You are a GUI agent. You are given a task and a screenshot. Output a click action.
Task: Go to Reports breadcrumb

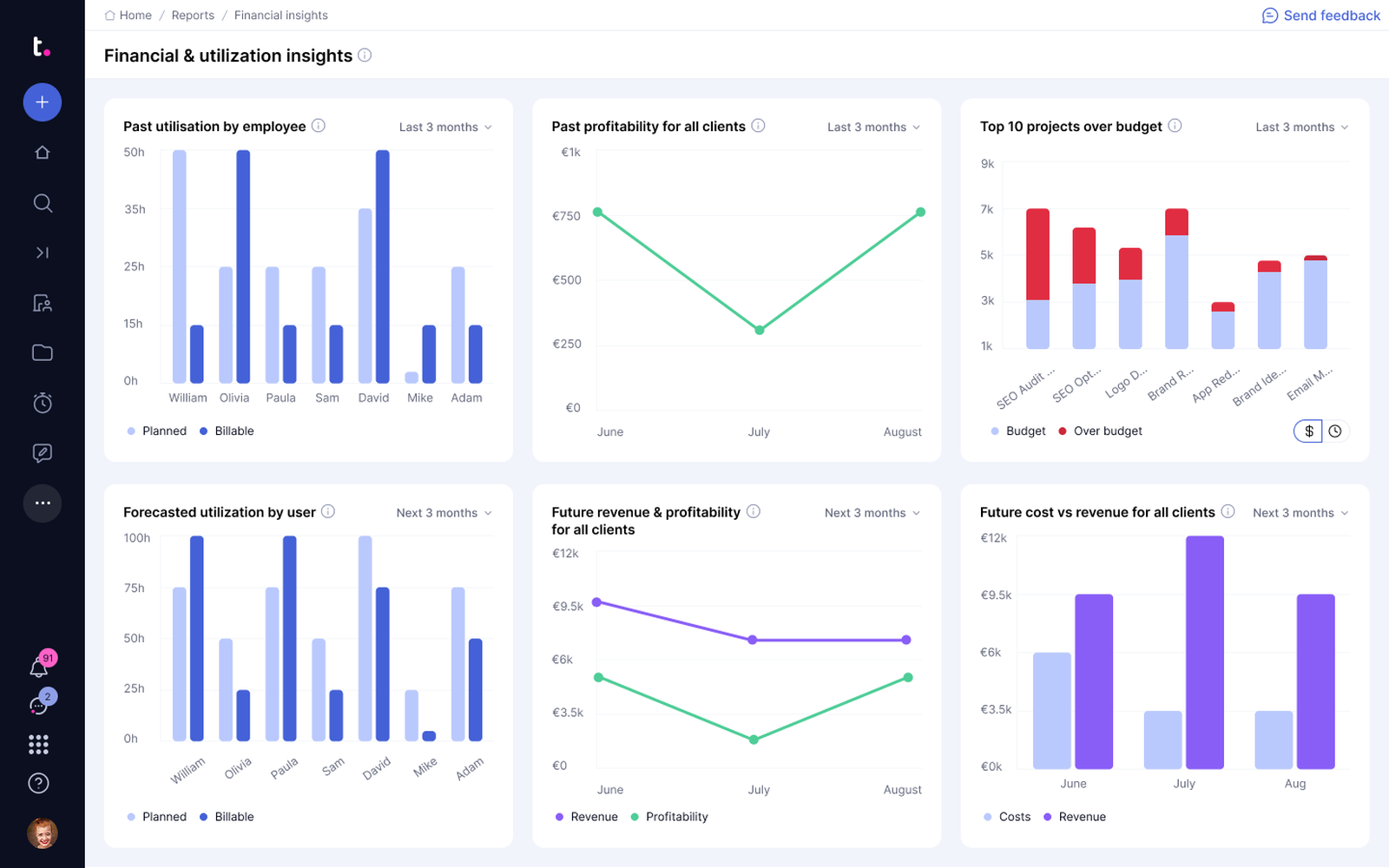[x=193, y=16]
